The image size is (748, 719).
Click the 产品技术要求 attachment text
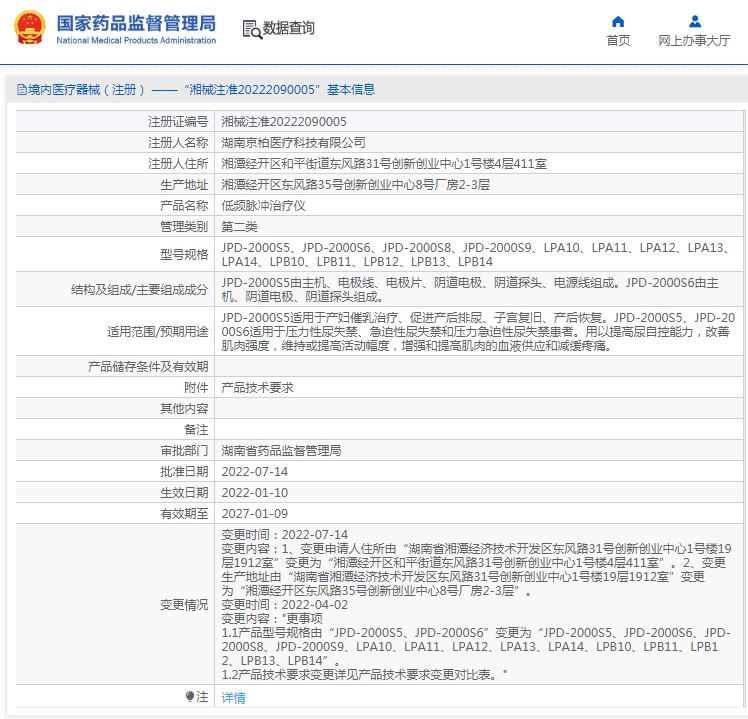tap(257, 387)
